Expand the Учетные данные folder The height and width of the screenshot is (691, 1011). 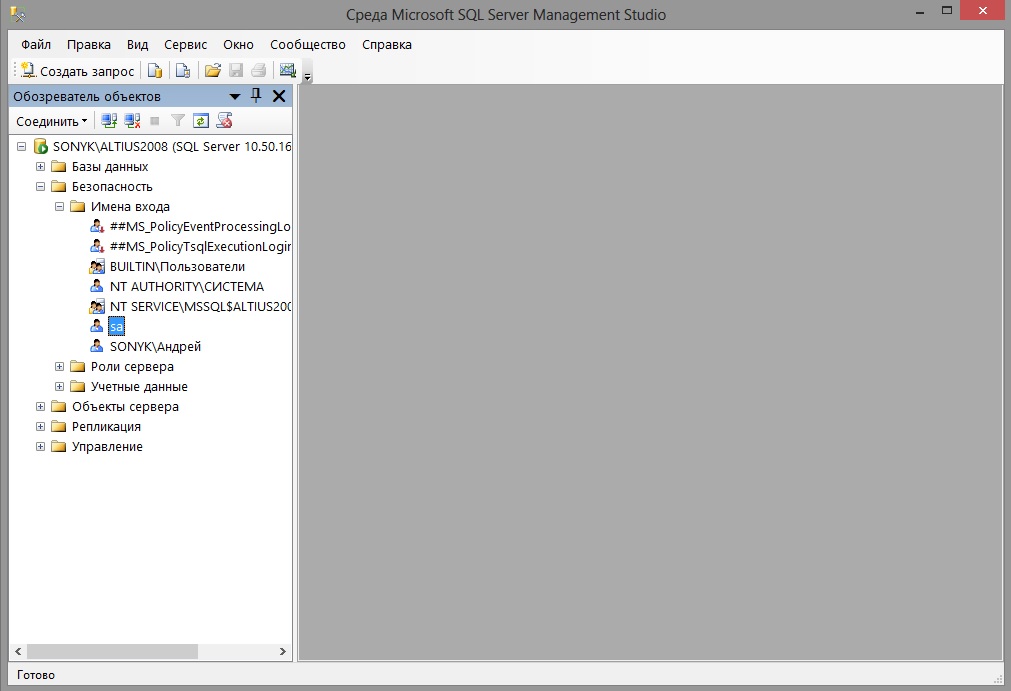click(59, 386)
